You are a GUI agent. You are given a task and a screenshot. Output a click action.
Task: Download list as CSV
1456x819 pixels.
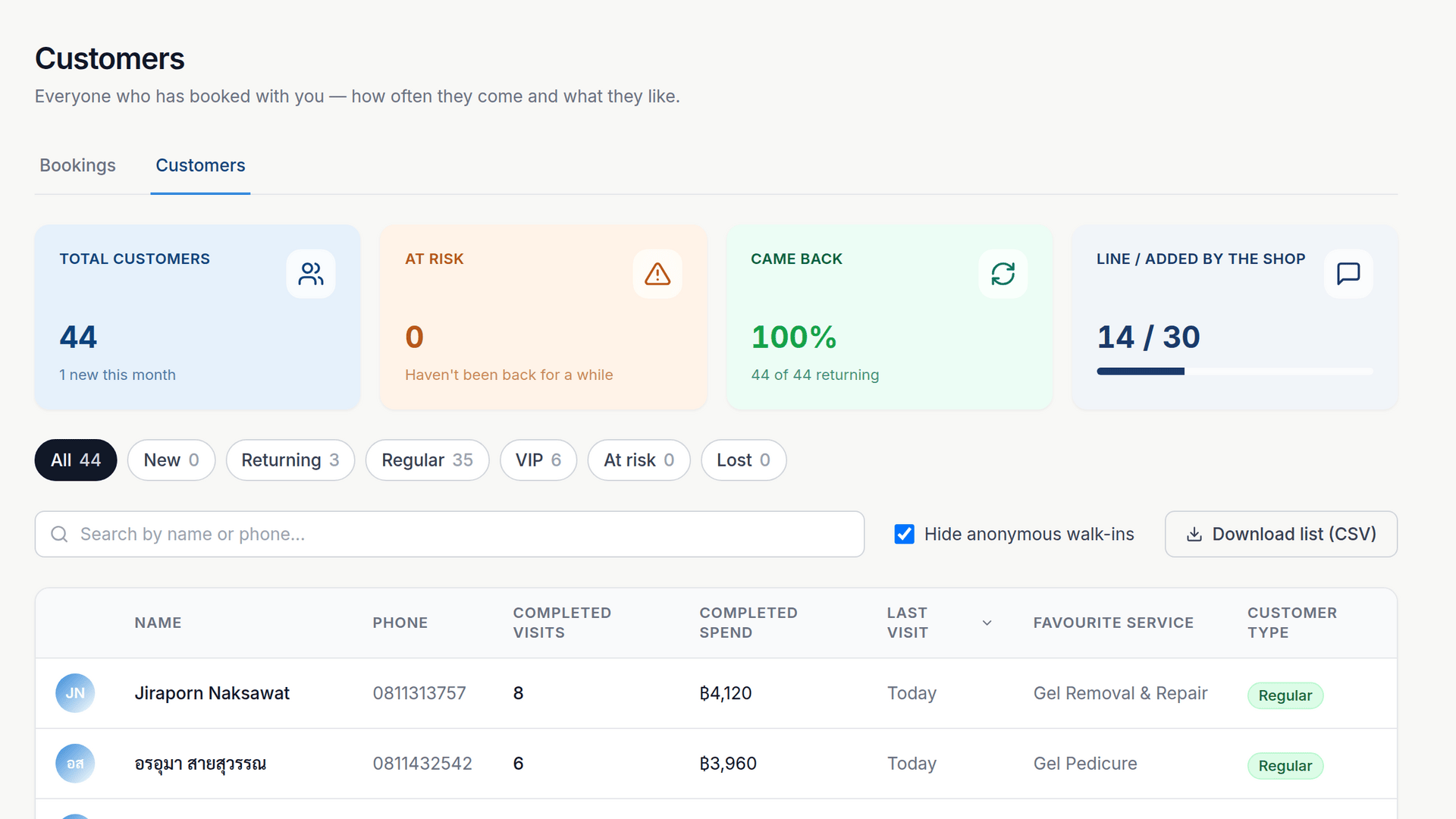click(1281, 534)
